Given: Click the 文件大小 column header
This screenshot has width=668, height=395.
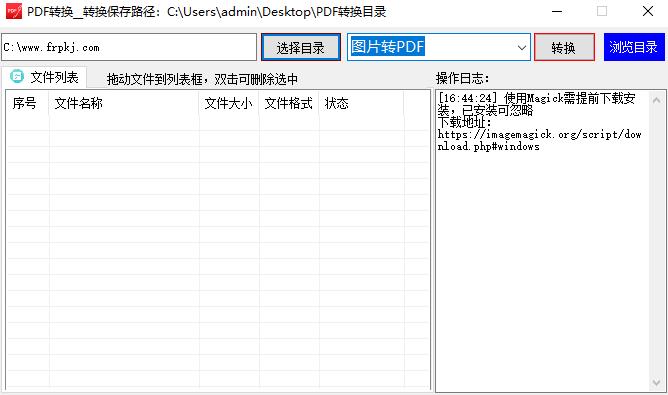Looking at the screenshot, I should pyautogui.click(x=229, y=103).
